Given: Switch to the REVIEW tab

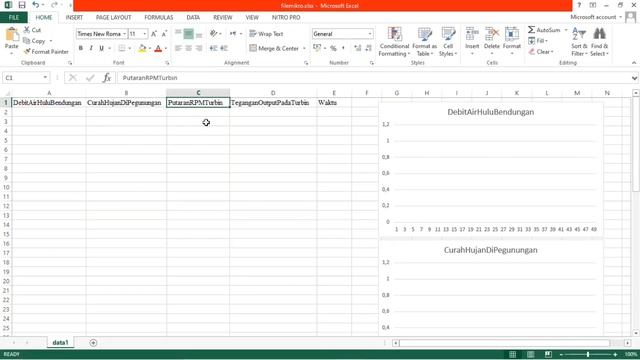Looking at the screenshot, I should 222,18.
